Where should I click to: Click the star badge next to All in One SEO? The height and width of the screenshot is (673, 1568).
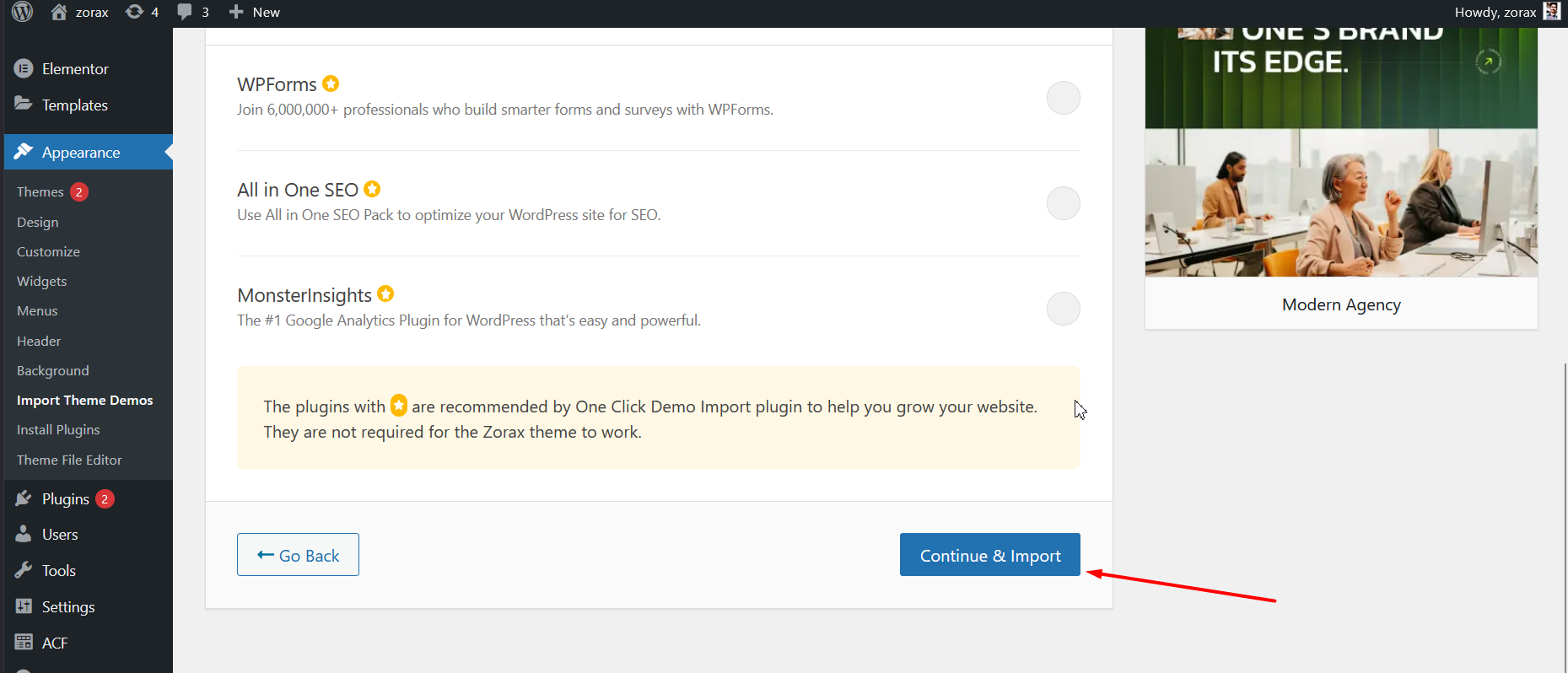372,189
